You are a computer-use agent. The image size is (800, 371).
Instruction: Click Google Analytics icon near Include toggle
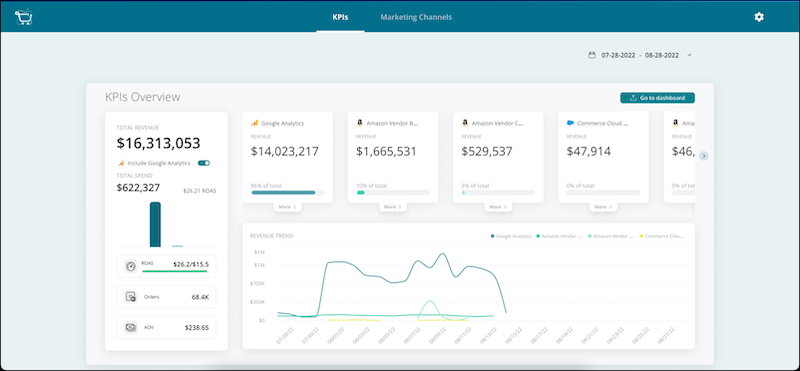(121, 163)
